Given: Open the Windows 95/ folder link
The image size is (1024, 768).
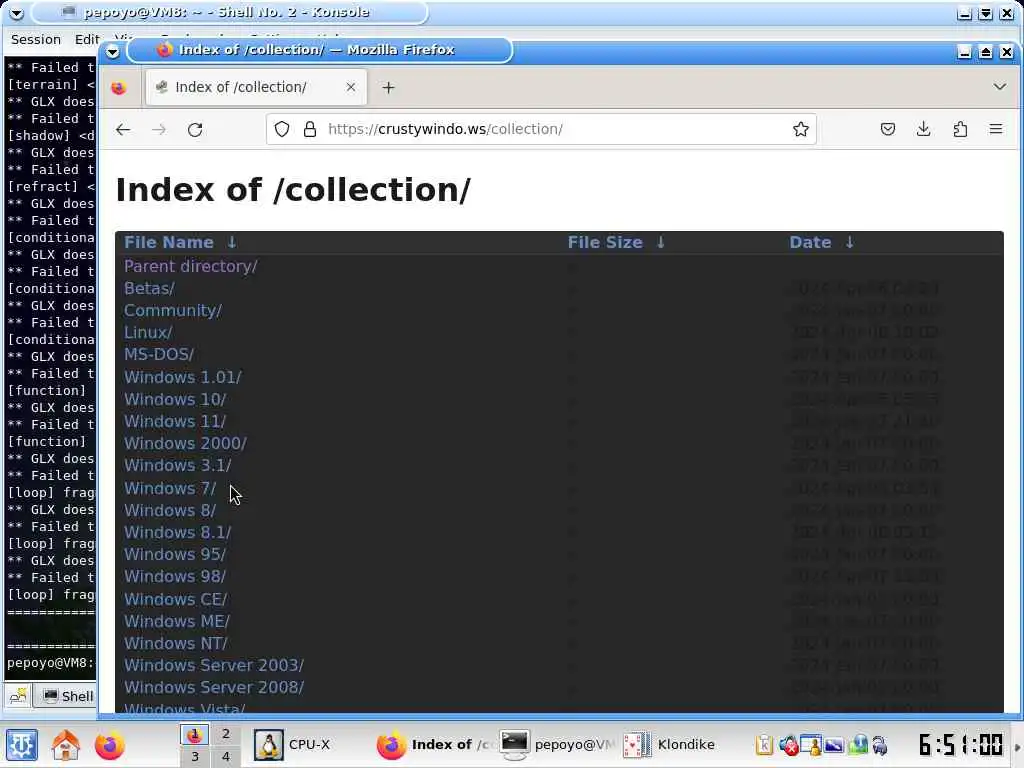Looking at the screenshot, I should point(175,554).
